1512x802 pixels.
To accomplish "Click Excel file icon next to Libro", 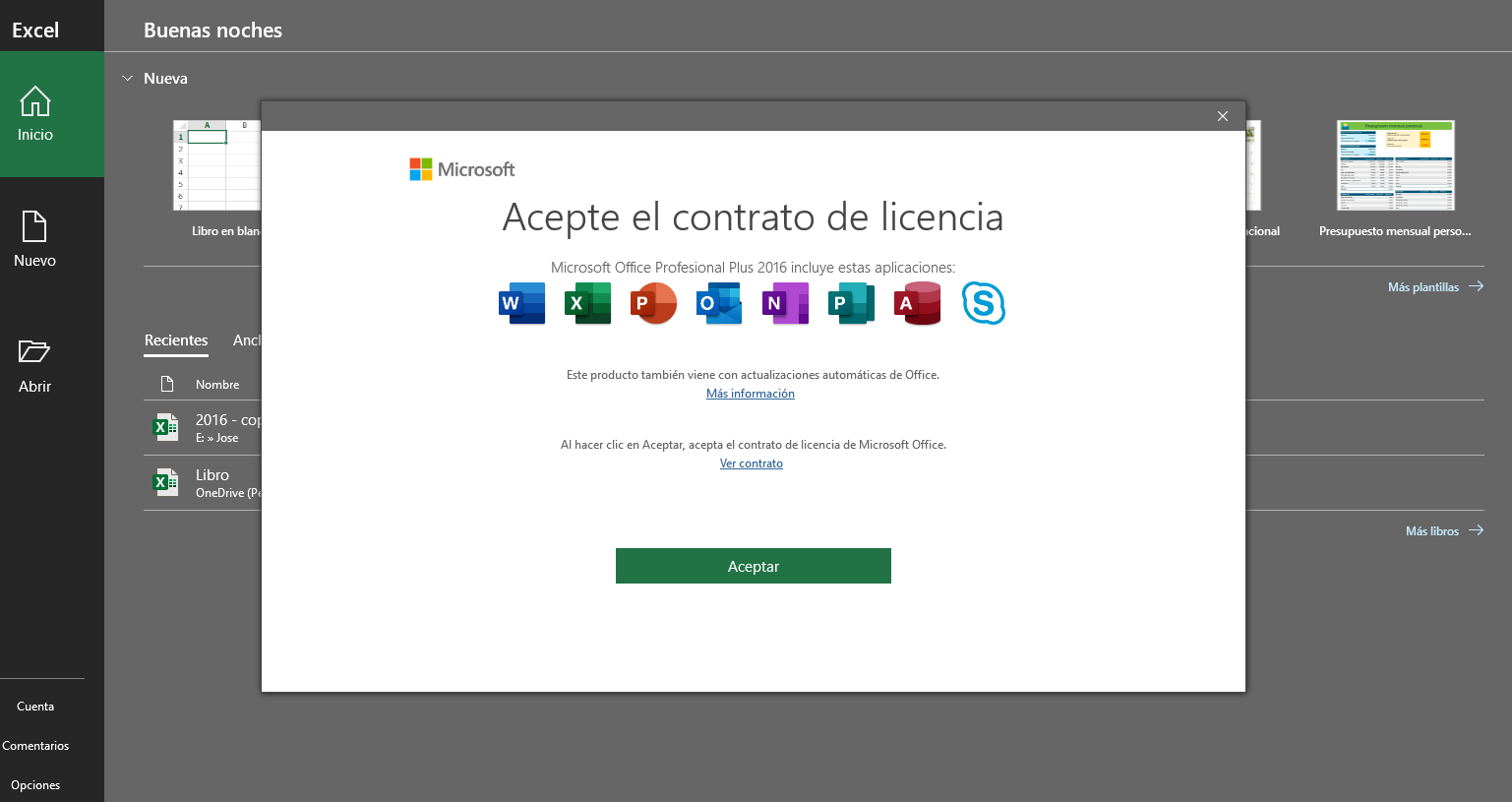I will 165,482.
